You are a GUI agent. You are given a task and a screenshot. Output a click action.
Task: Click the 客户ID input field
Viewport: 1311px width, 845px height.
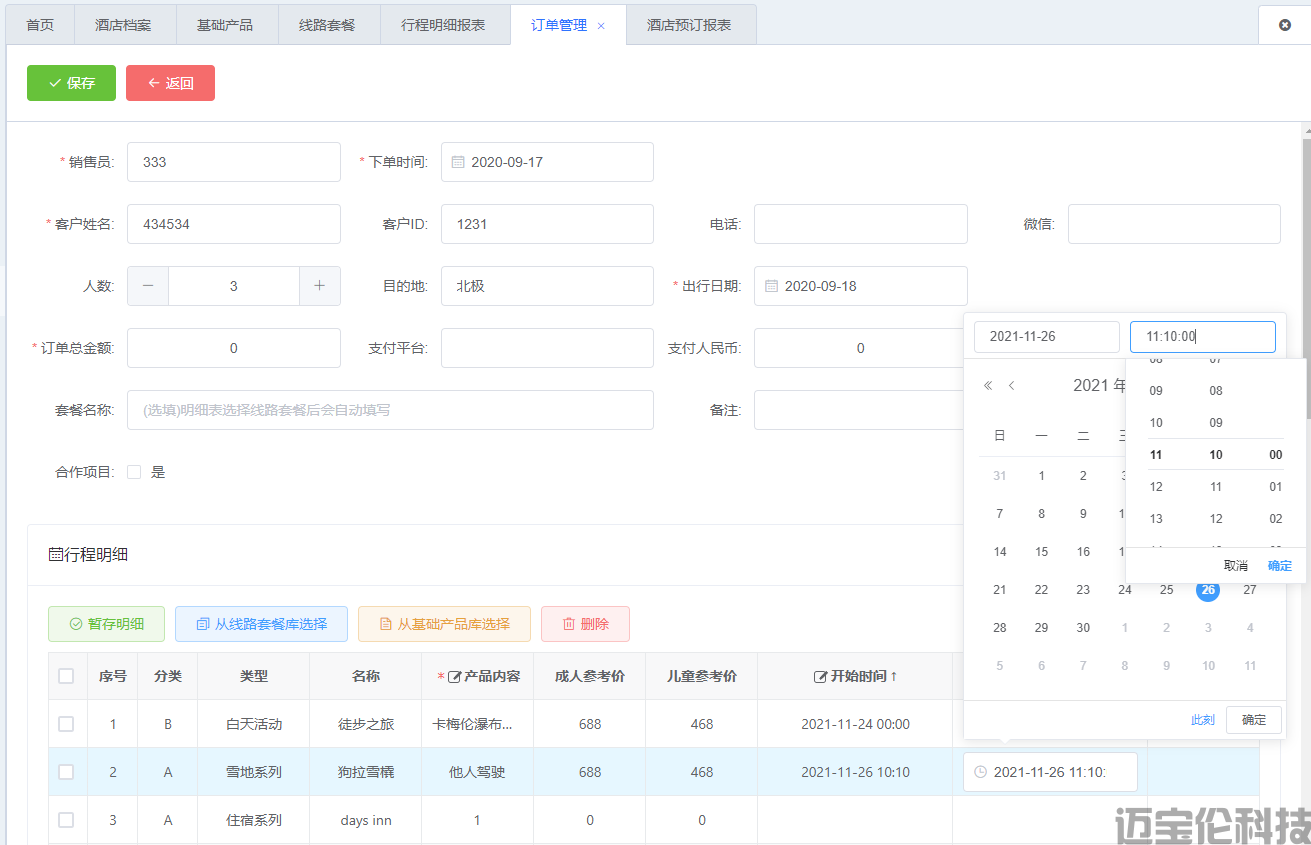(x=547, y=224)
